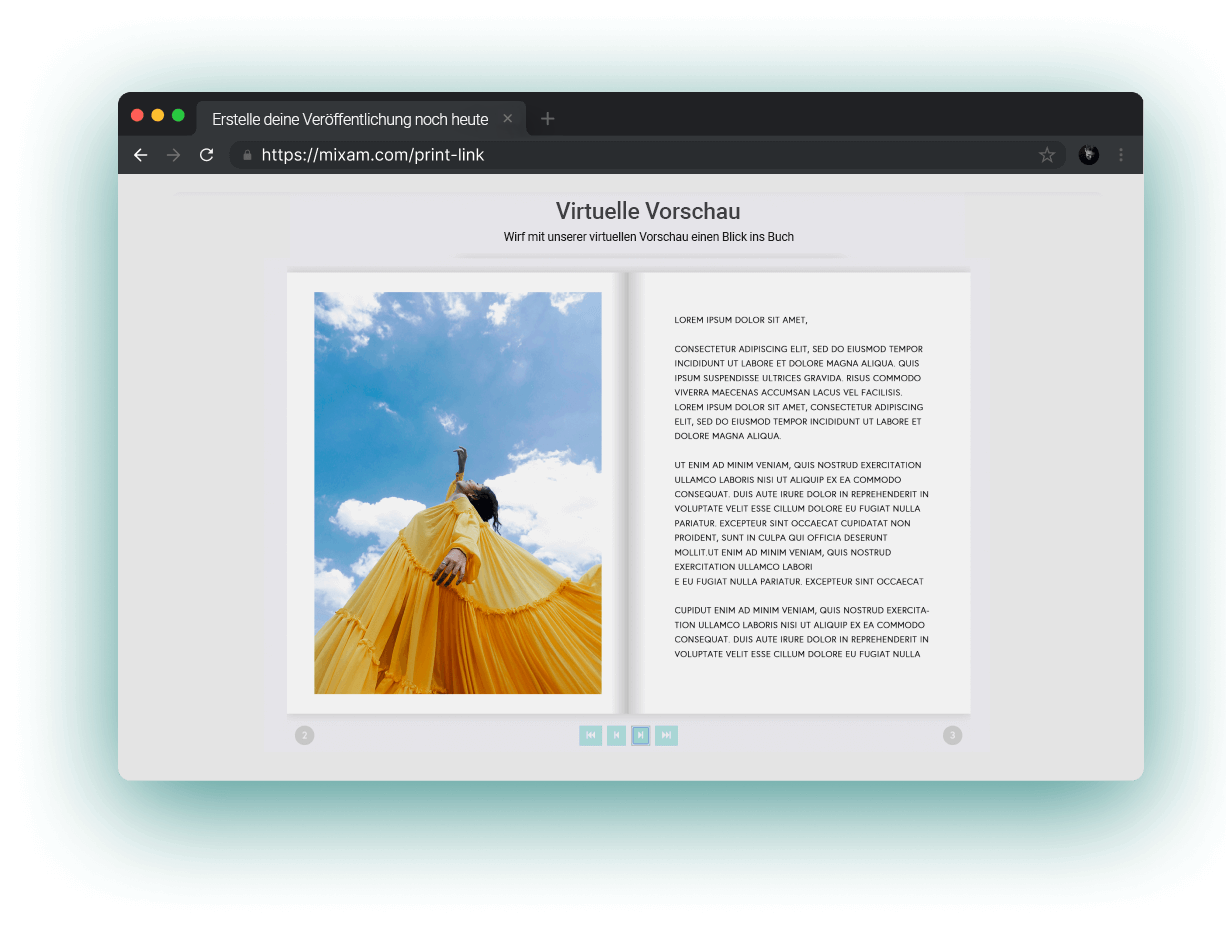Click the Lorem ipsum text page on right

tap(800, 490)
